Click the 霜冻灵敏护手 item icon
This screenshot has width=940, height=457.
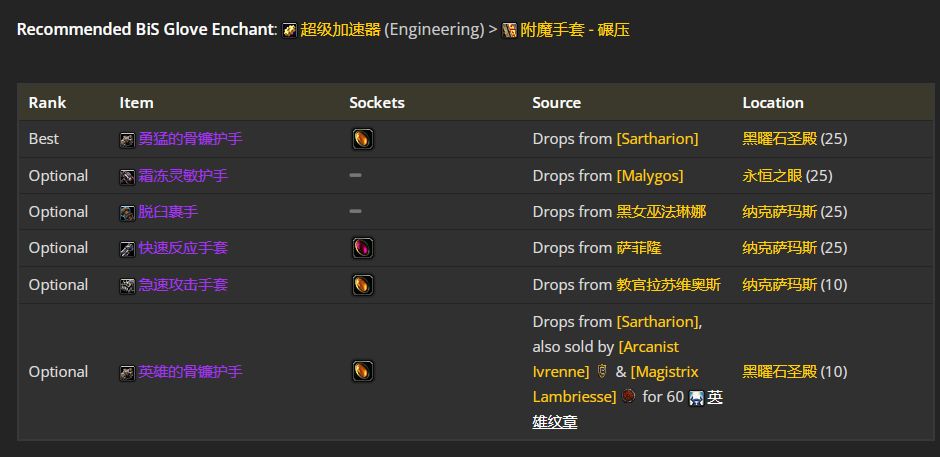(x=127, y=177)
